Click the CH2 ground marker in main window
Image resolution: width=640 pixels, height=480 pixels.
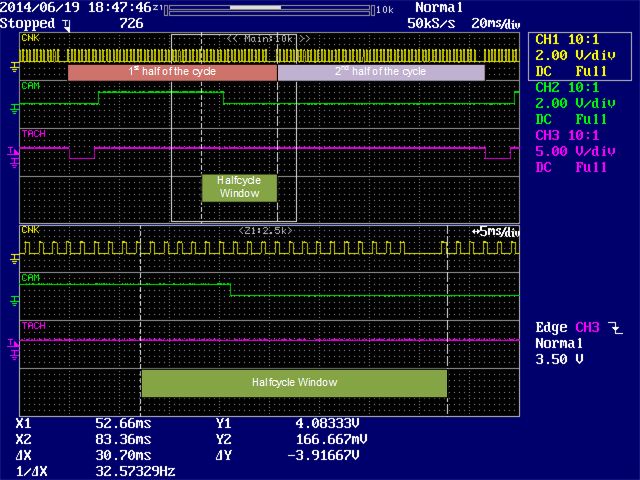(14, 109)
